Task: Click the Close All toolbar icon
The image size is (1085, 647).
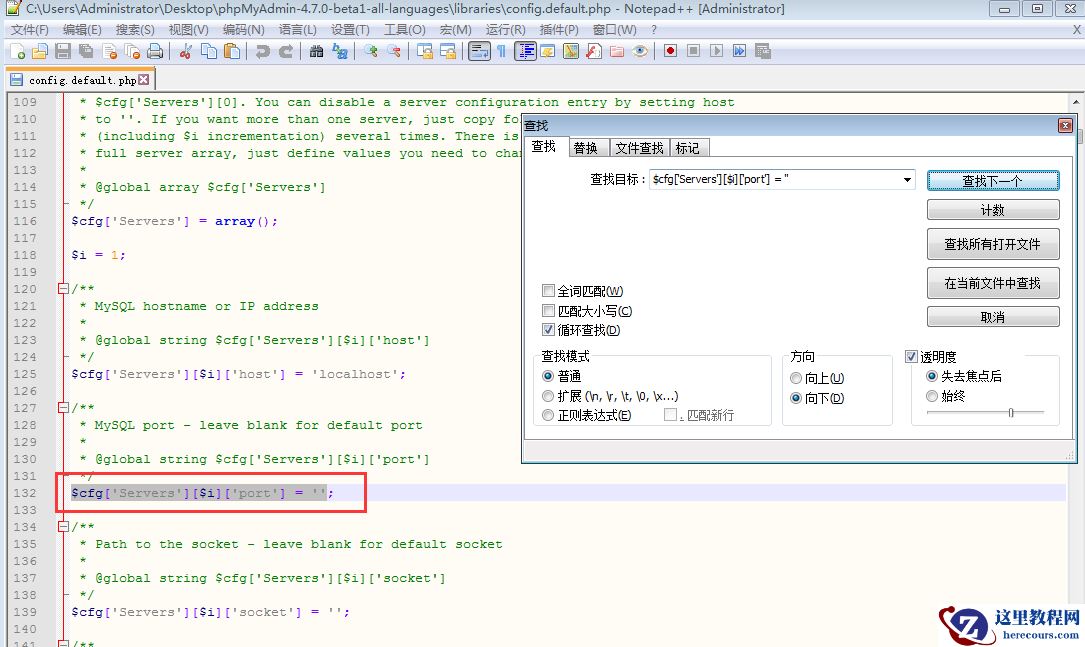Action: (132, 51)
